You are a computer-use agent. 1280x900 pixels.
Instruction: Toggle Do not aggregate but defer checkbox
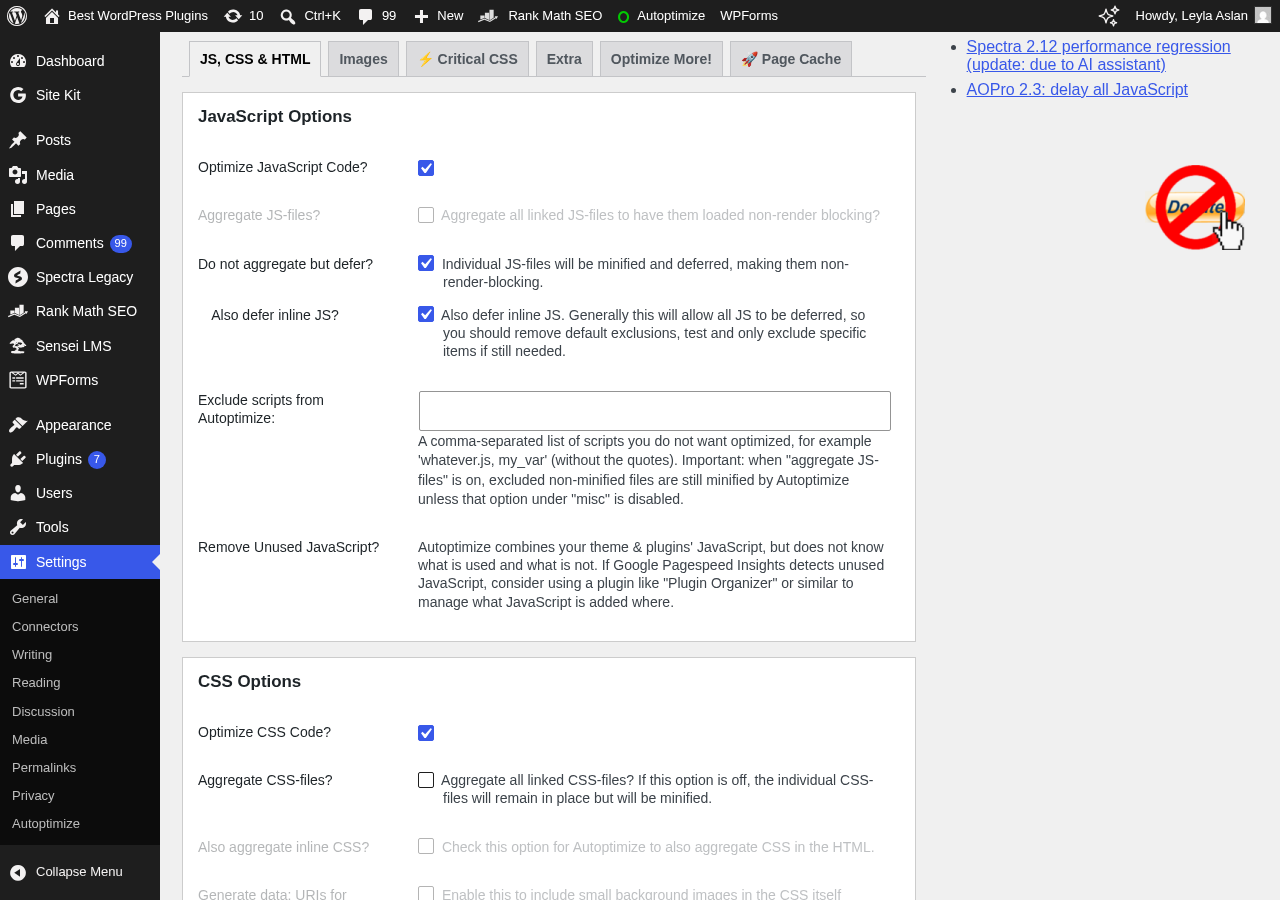pyautogui.click(x=426, y=263)
